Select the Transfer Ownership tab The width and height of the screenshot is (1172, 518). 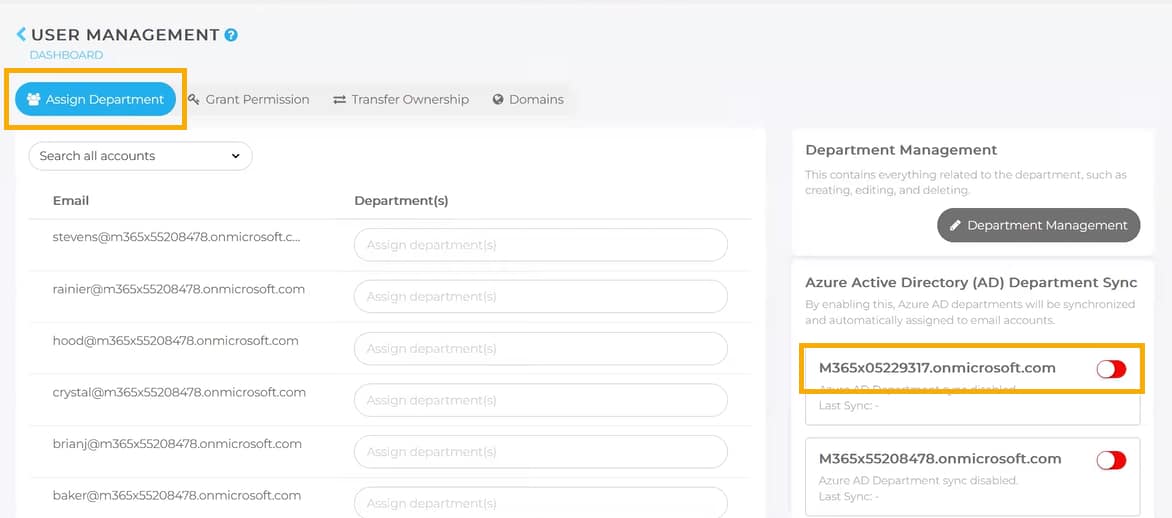[410, 99]
